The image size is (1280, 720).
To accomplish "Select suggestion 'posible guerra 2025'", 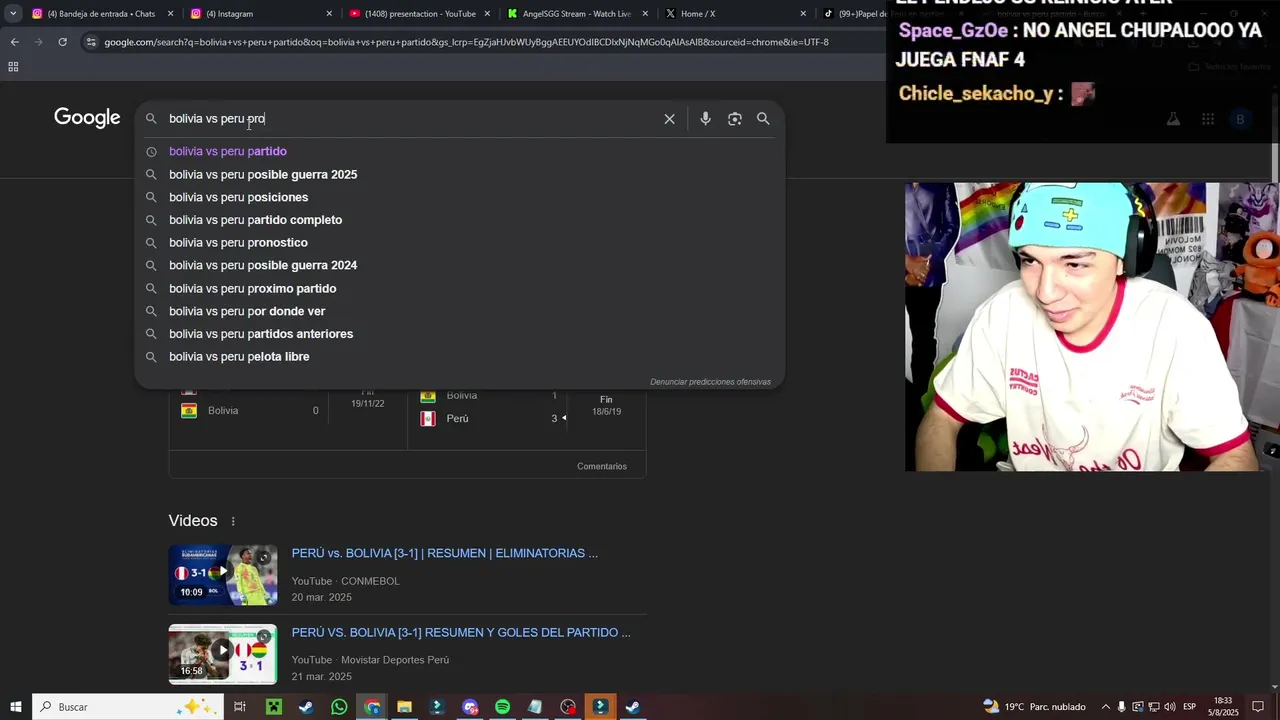I will tap(459, 175).
